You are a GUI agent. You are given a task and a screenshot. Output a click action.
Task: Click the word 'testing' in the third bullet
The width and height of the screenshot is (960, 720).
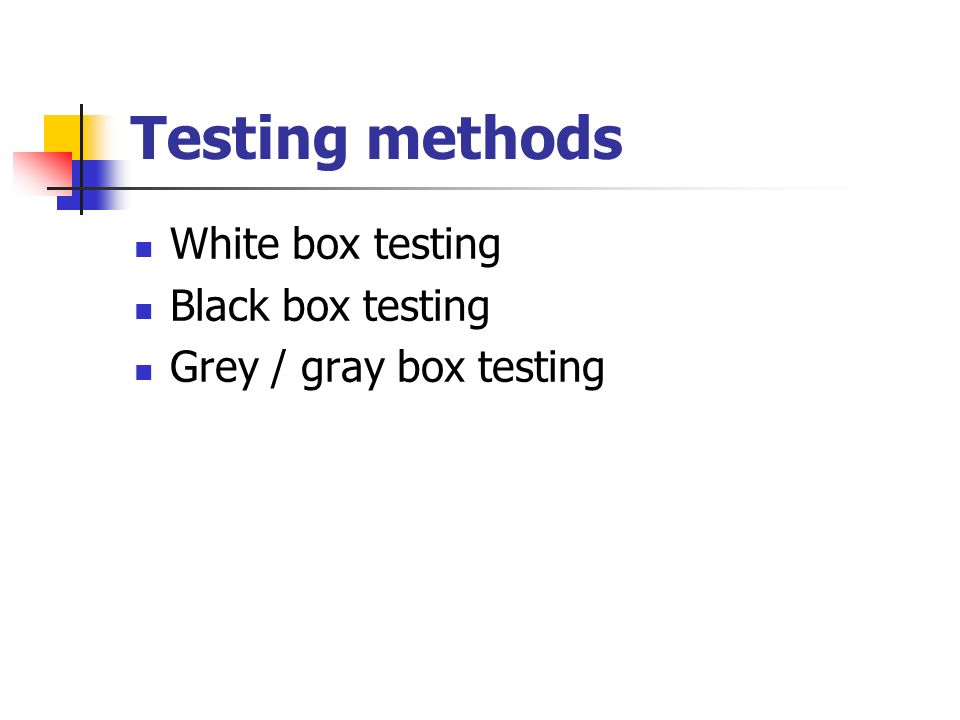[x=541, y=369]
